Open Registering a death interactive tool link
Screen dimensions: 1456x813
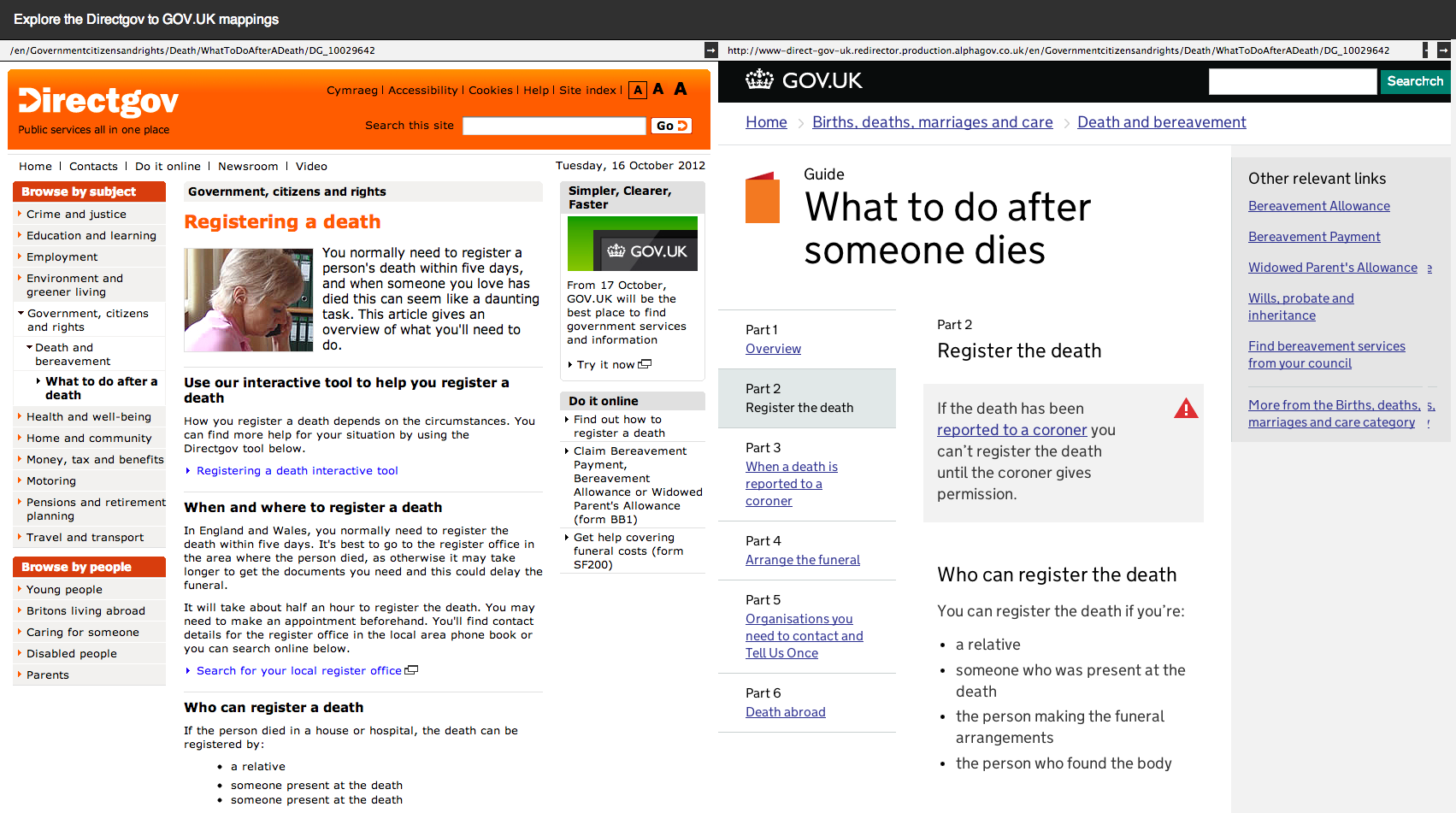coord(298,471)
